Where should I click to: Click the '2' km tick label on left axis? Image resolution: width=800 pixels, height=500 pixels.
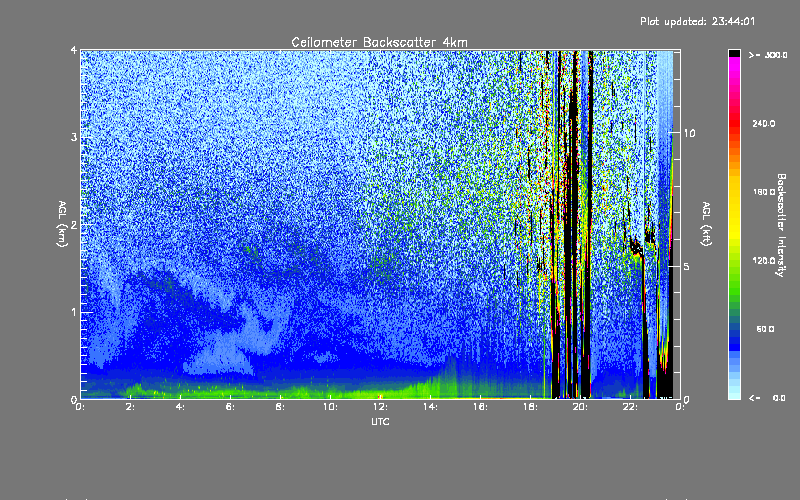click(x=74, y=225)
